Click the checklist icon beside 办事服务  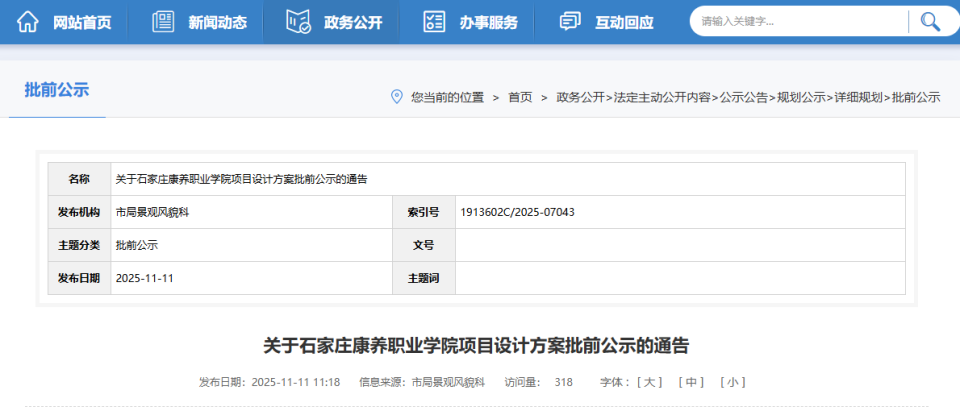[x=434, y=22]
